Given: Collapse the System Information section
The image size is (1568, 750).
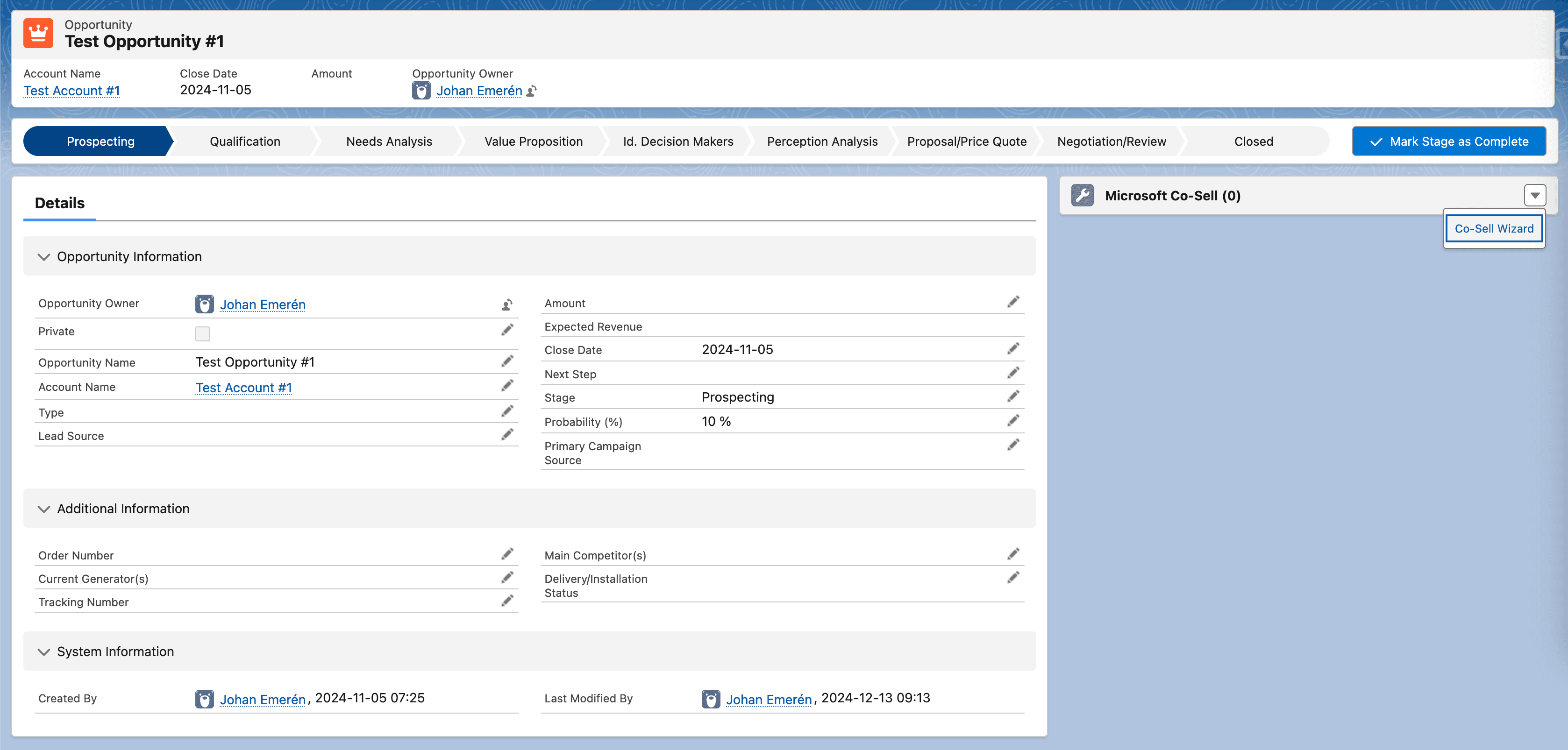Looking at the screenshot, I should [44, 651].
